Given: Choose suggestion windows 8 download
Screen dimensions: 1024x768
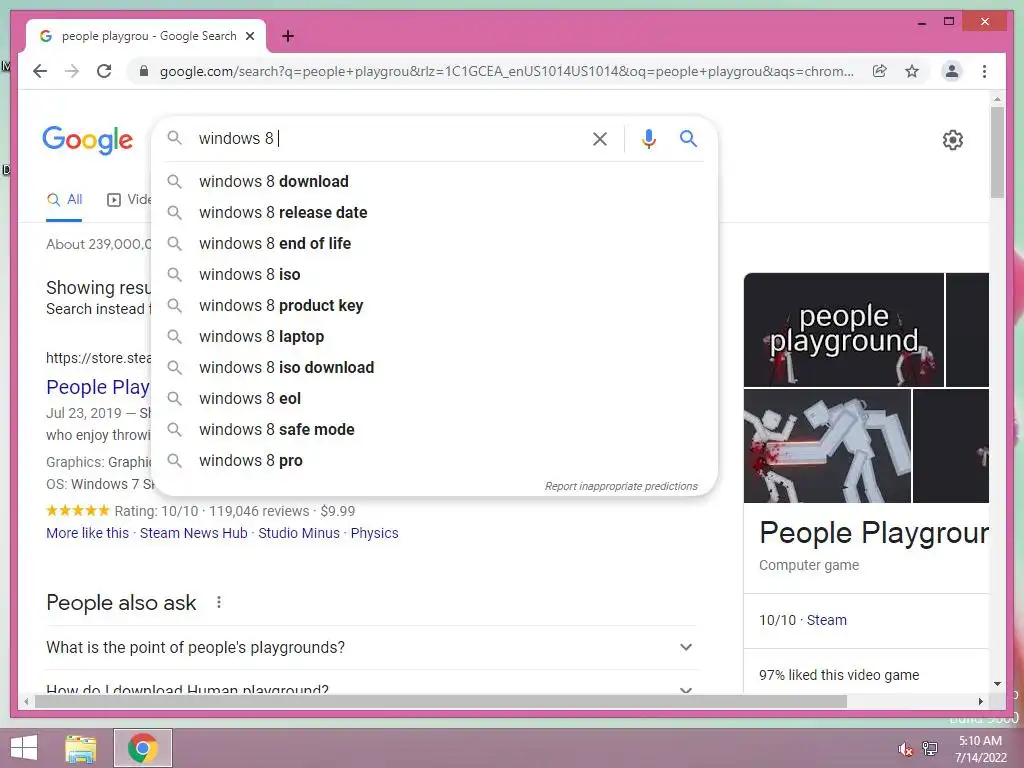Looking at the screenshot, I should (x=434, y=182).
